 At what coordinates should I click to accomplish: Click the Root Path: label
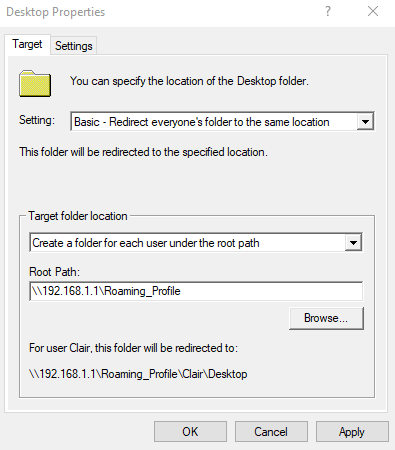[55, 272]
